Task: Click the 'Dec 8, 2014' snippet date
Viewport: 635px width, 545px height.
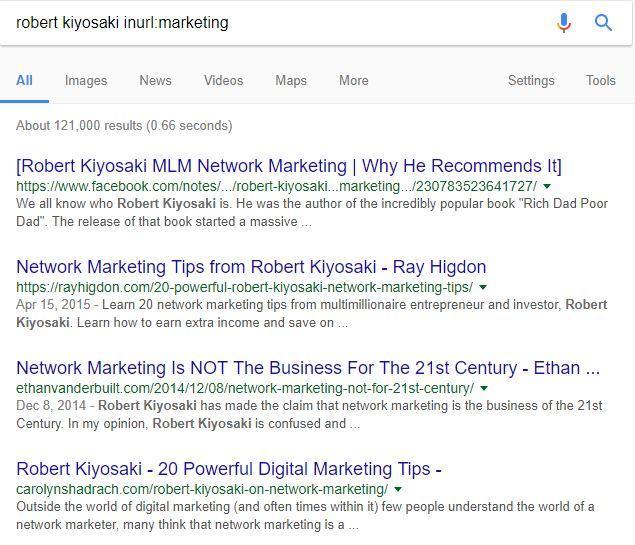Action: [x=51, y=405]
